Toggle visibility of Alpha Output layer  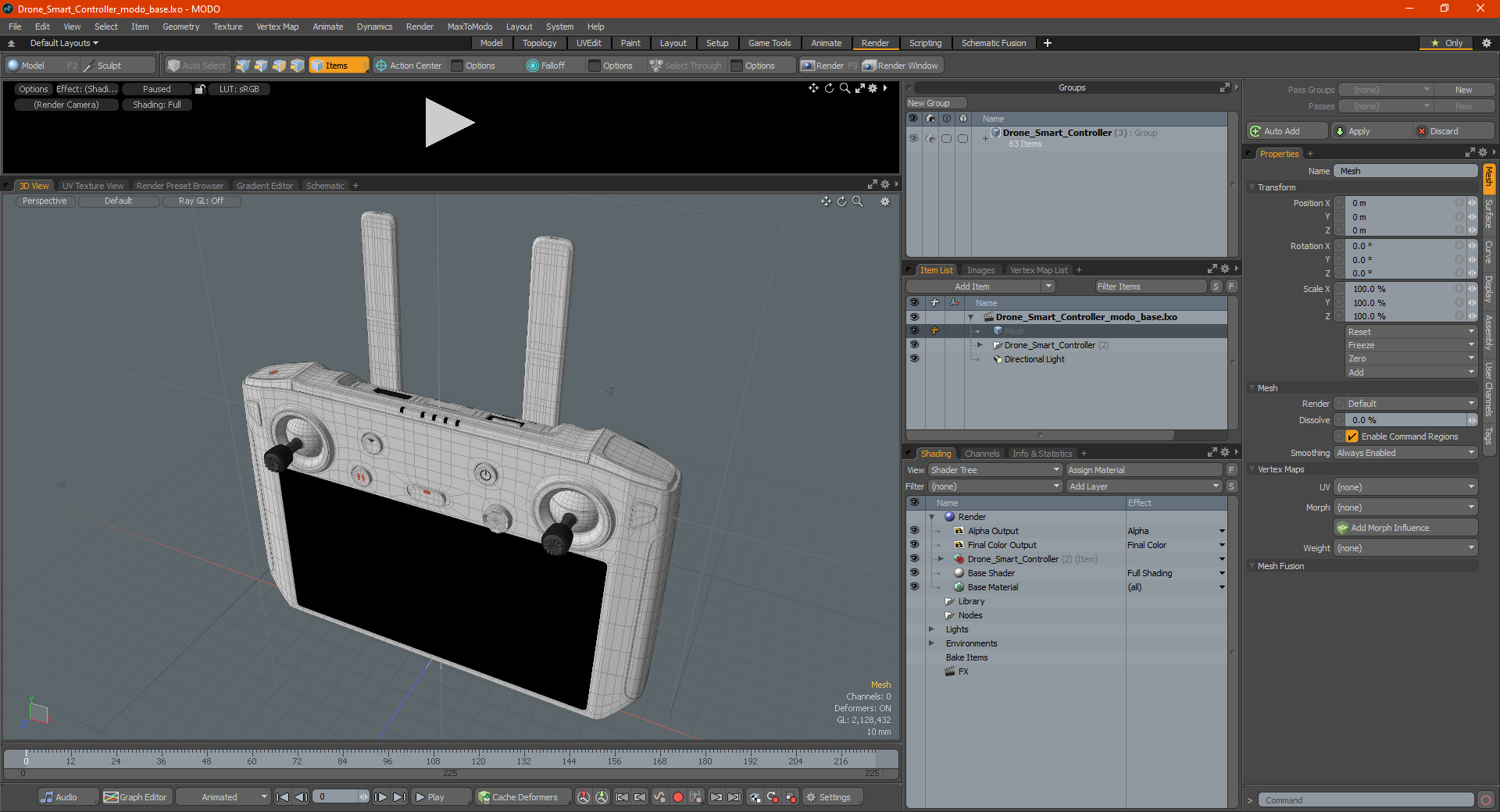(914, 531)
